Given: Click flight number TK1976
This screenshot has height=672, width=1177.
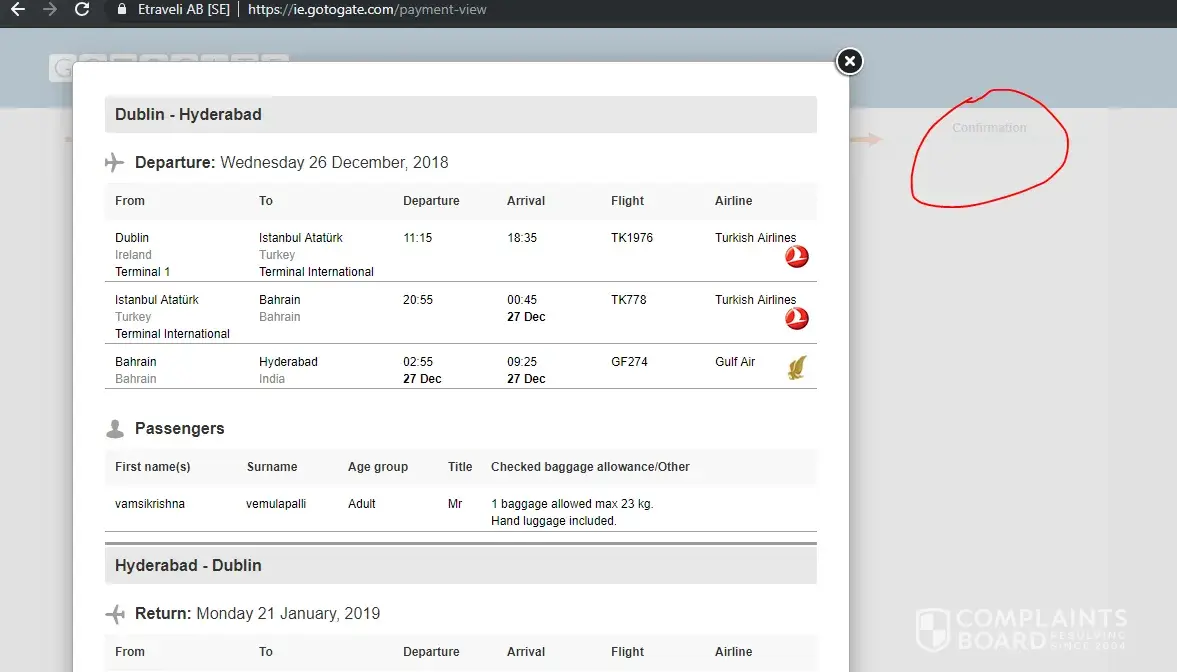Looking at the screenshot, I should point(632,238).
